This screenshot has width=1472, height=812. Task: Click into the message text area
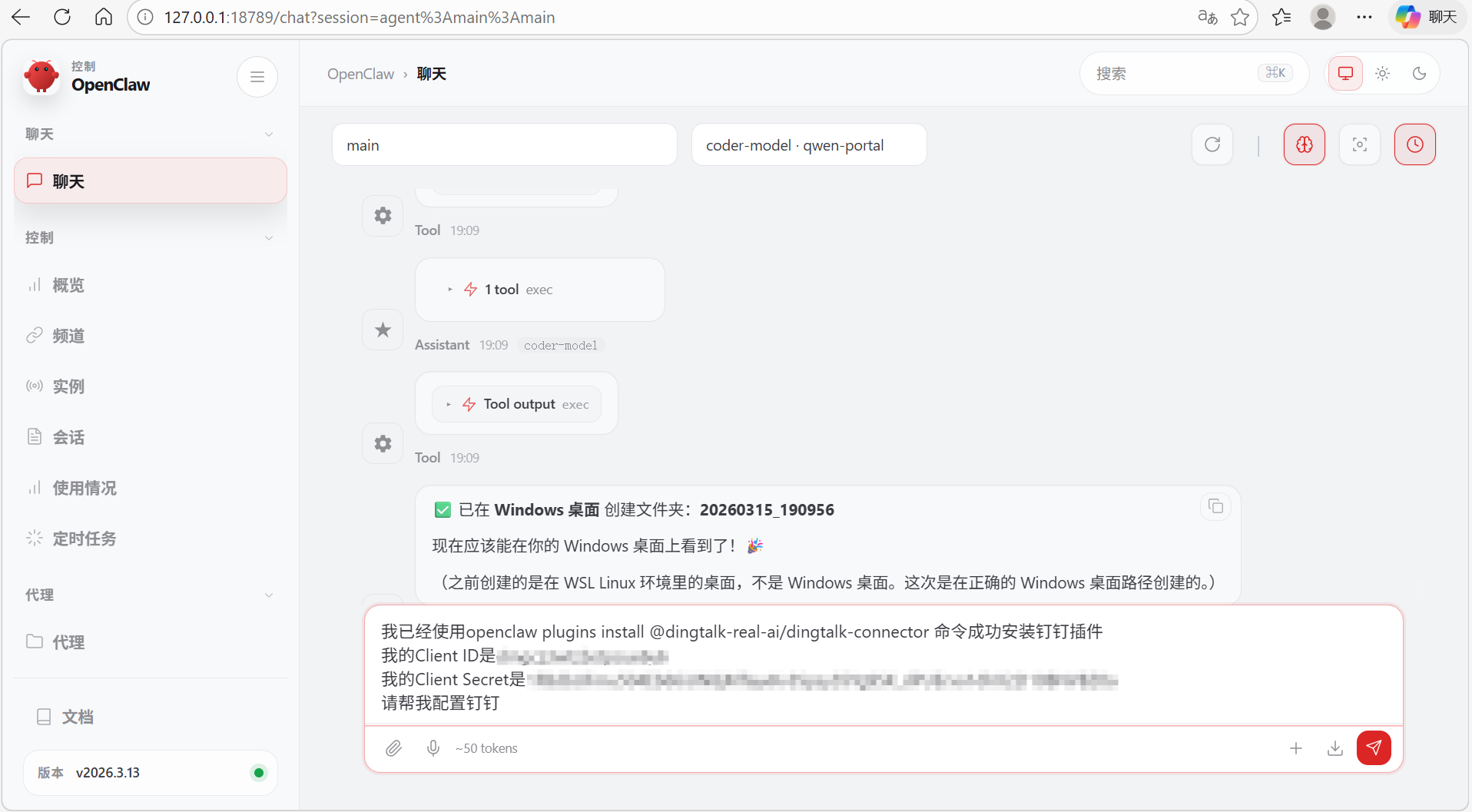(x=884, y=667)
